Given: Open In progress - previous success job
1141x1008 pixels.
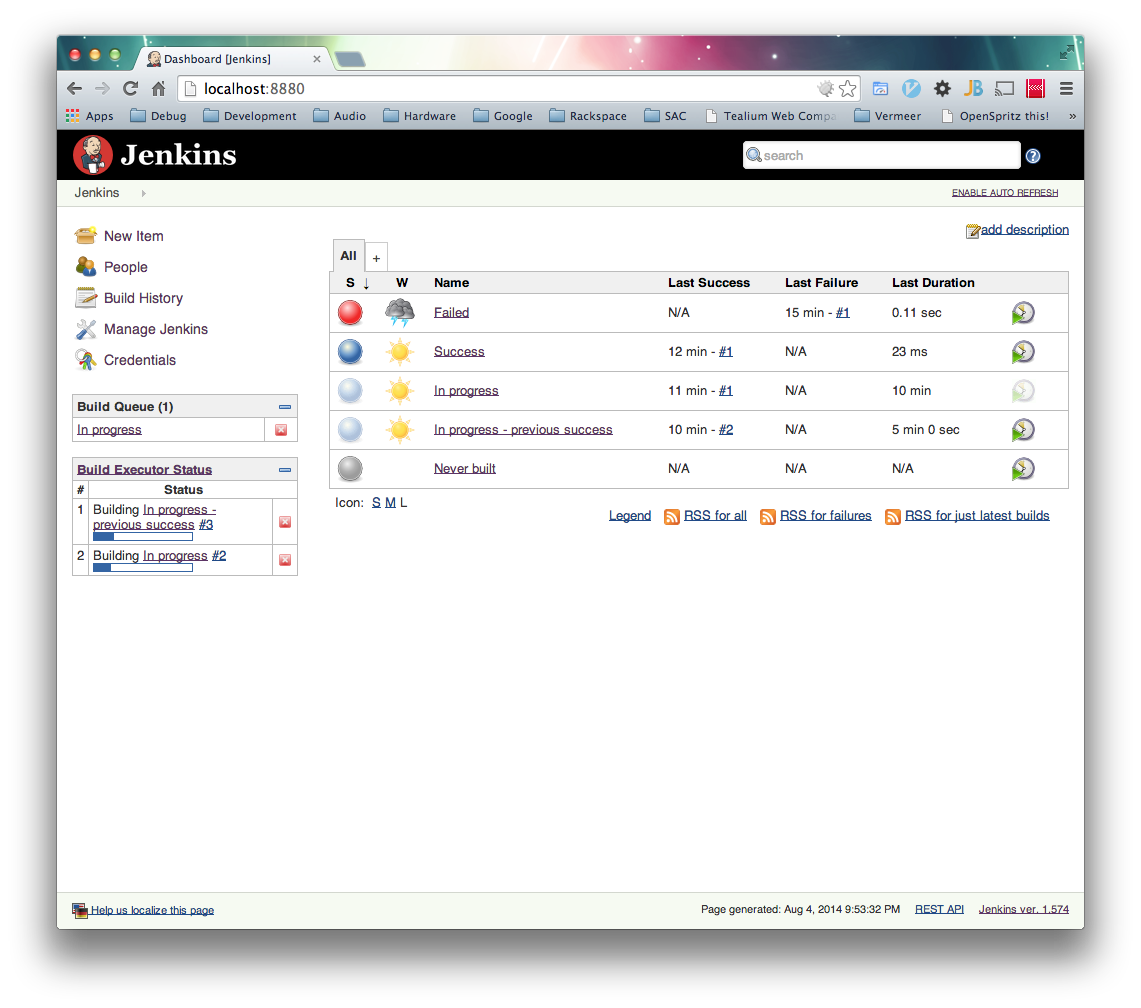Looking at the screenshot, I should tap(523, 429).
